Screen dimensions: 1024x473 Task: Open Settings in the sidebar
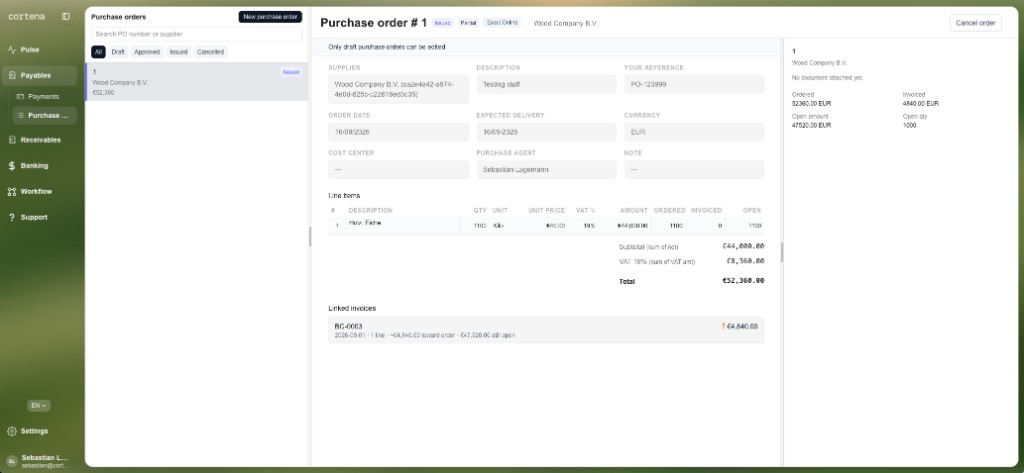click(39, 431)
